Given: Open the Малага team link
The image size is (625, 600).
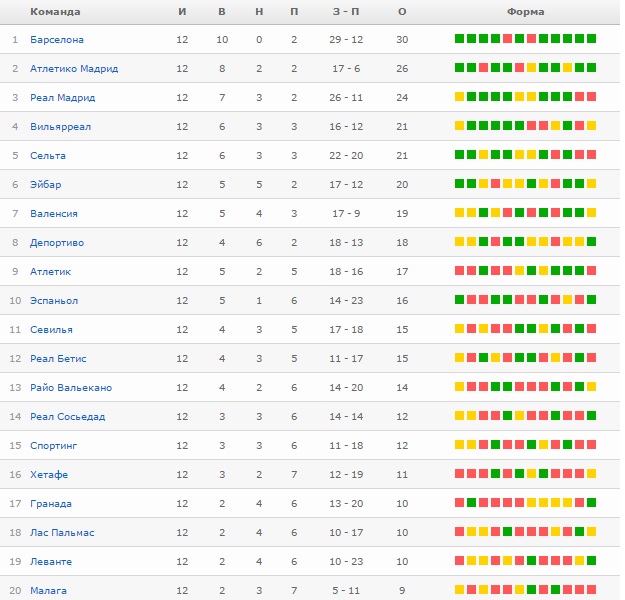Looking at the screenshot, I should click(x=49, y=591).
